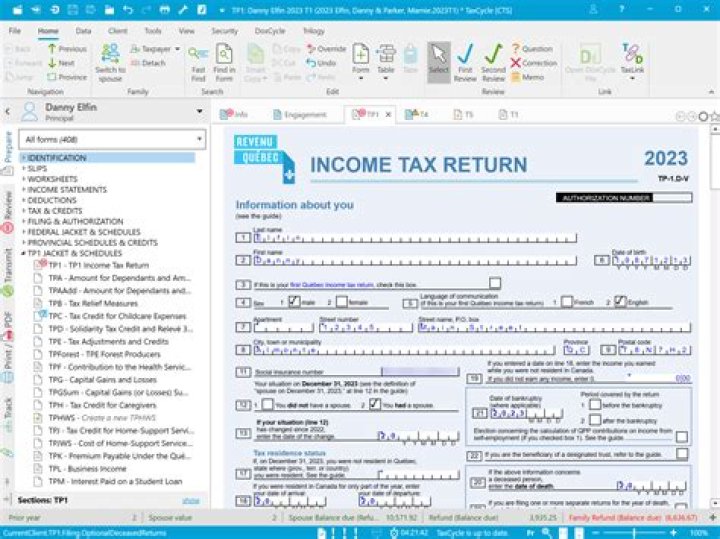Check the female sex checkbox
The image size is (720, 539).
click(x=341, y=301)
